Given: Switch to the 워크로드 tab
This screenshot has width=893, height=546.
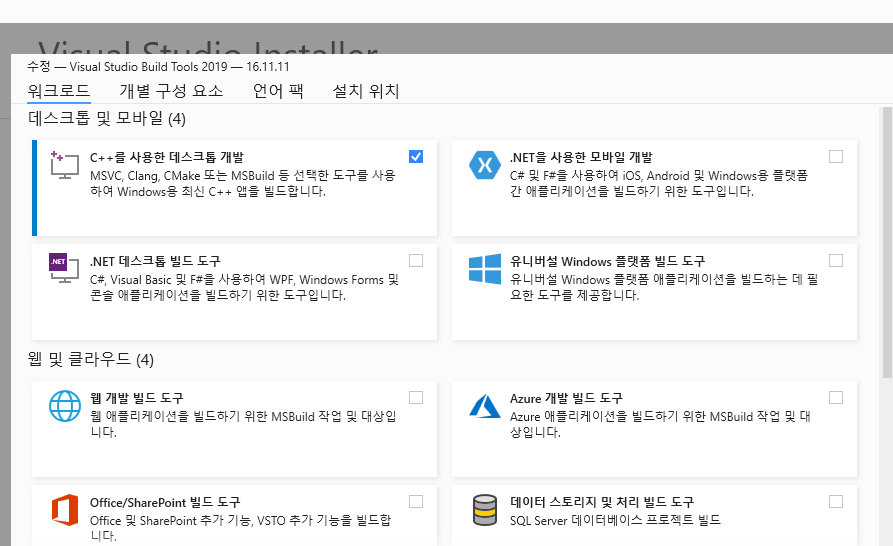Looking at the screenshot, I should click(59, 91).
